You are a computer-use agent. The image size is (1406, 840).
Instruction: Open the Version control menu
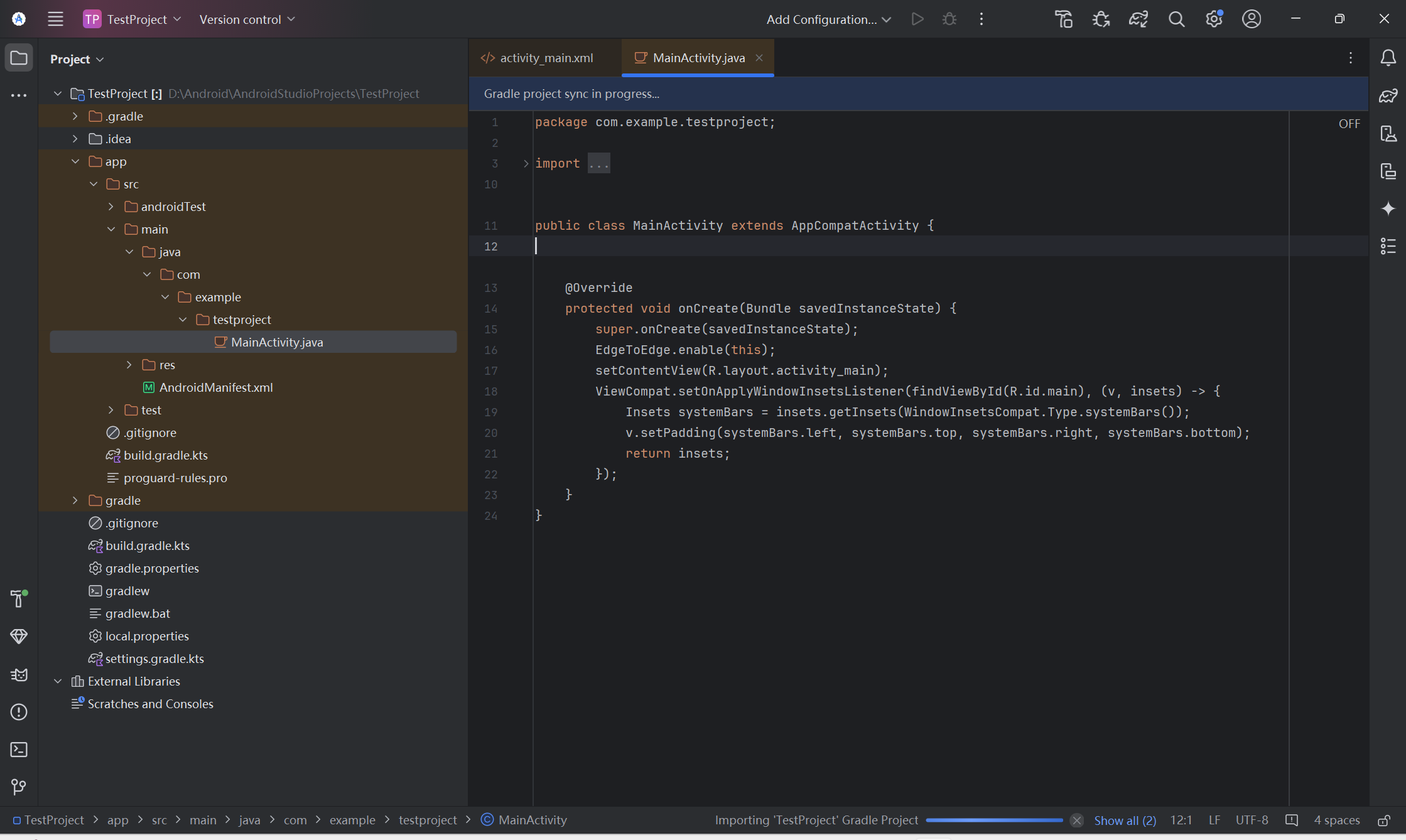coord(247,19)
